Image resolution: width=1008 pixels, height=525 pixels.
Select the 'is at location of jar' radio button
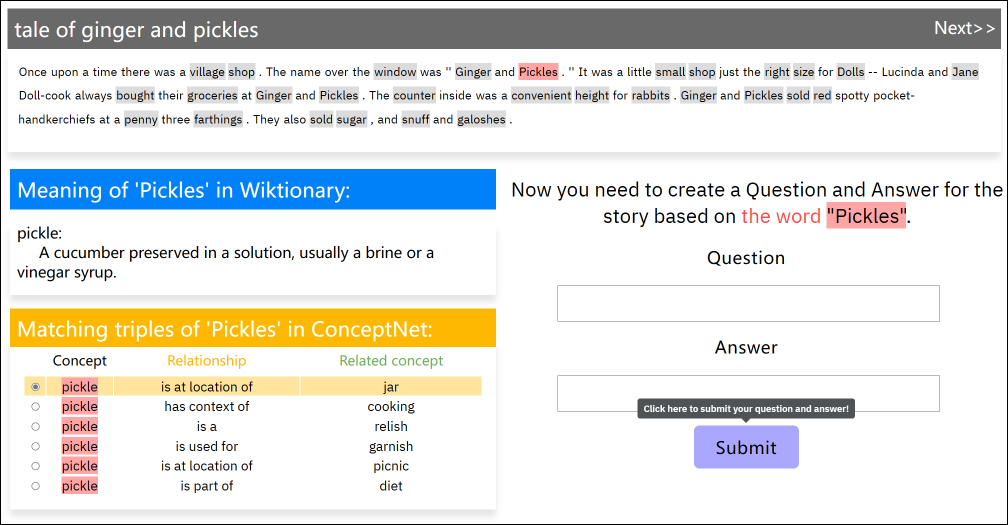tap(36, 387)
